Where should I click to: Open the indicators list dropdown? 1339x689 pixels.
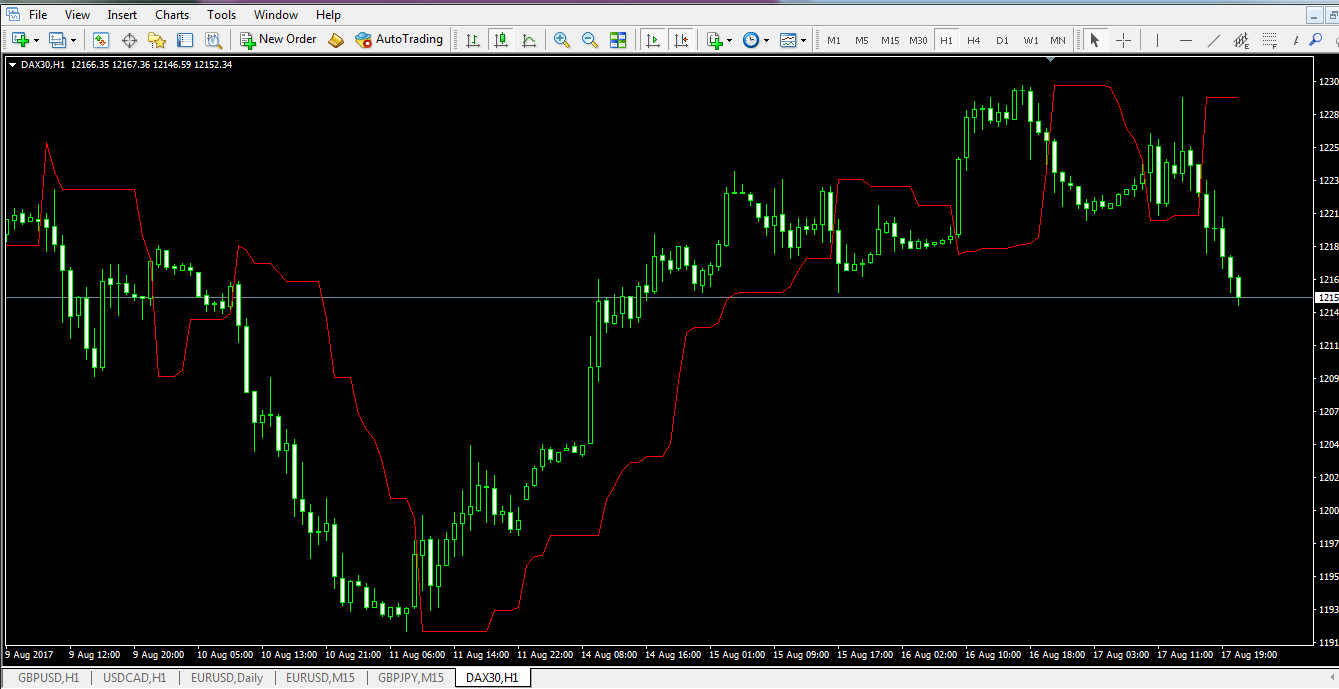[x=729, y=41]
